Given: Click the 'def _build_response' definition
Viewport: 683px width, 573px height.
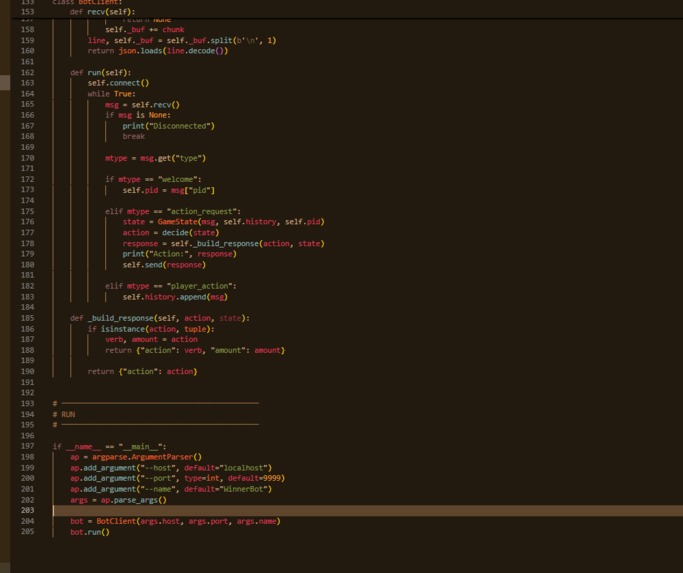Looking at the screenshot, I should coord(160,318).
